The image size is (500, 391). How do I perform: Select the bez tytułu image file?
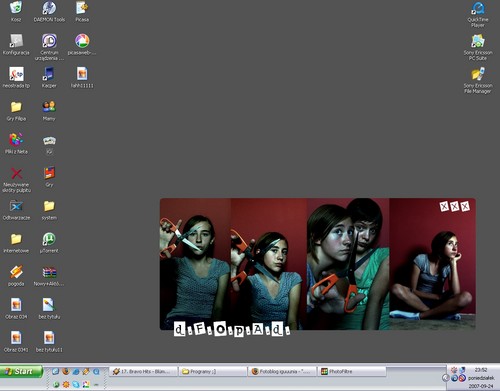click(x=49, y=309)
